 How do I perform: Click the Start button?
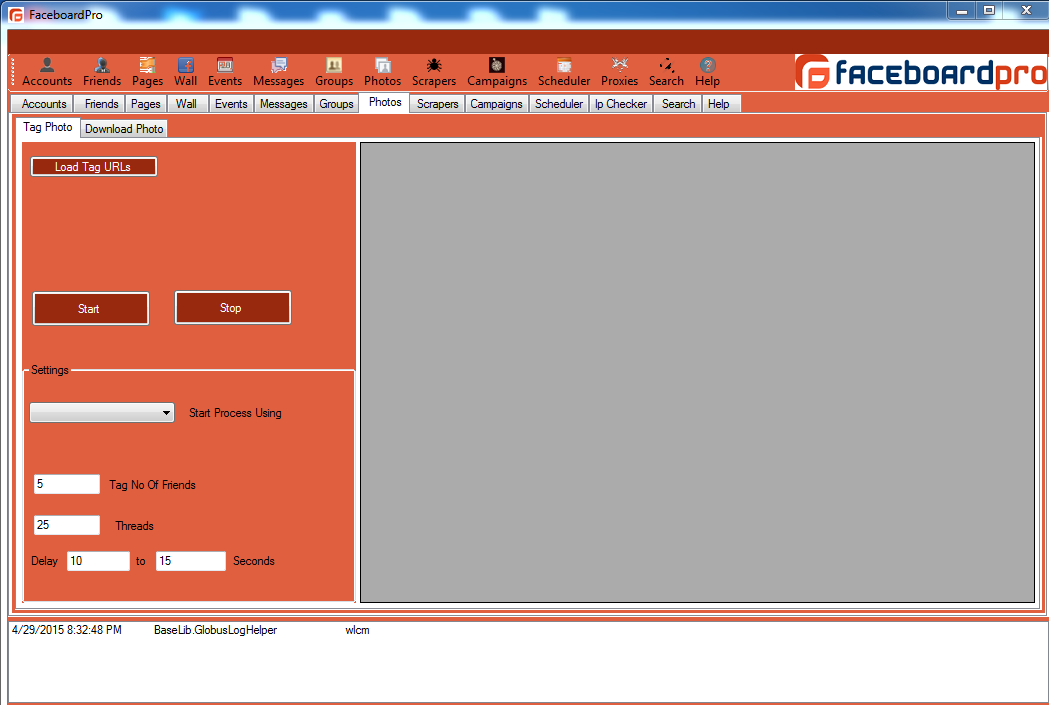tap(91, 308)
